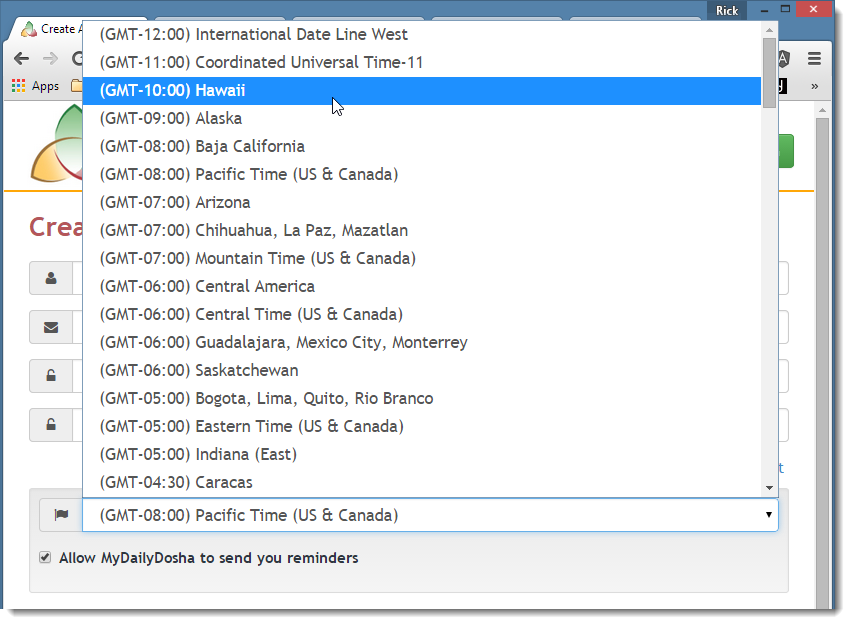Click the page reload icon

click(78, 59)
